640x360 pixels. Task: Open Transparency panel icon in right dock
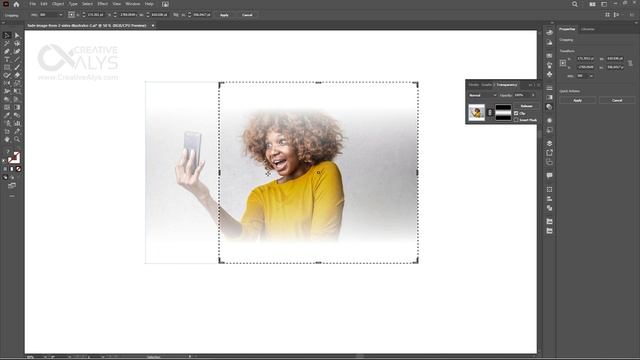[549, 107]
